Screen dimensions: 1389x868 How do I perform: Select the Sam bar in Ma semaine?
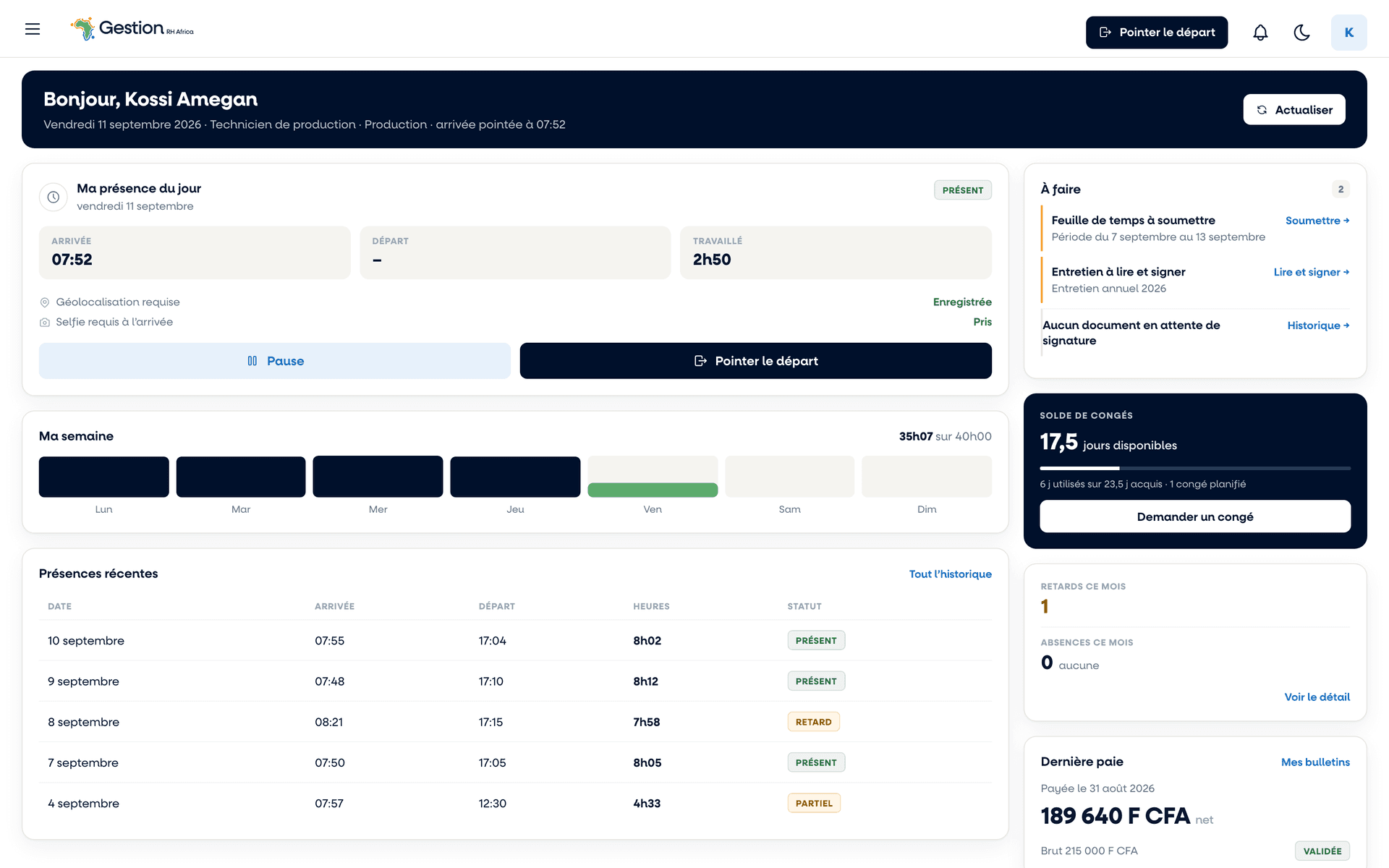789,477
